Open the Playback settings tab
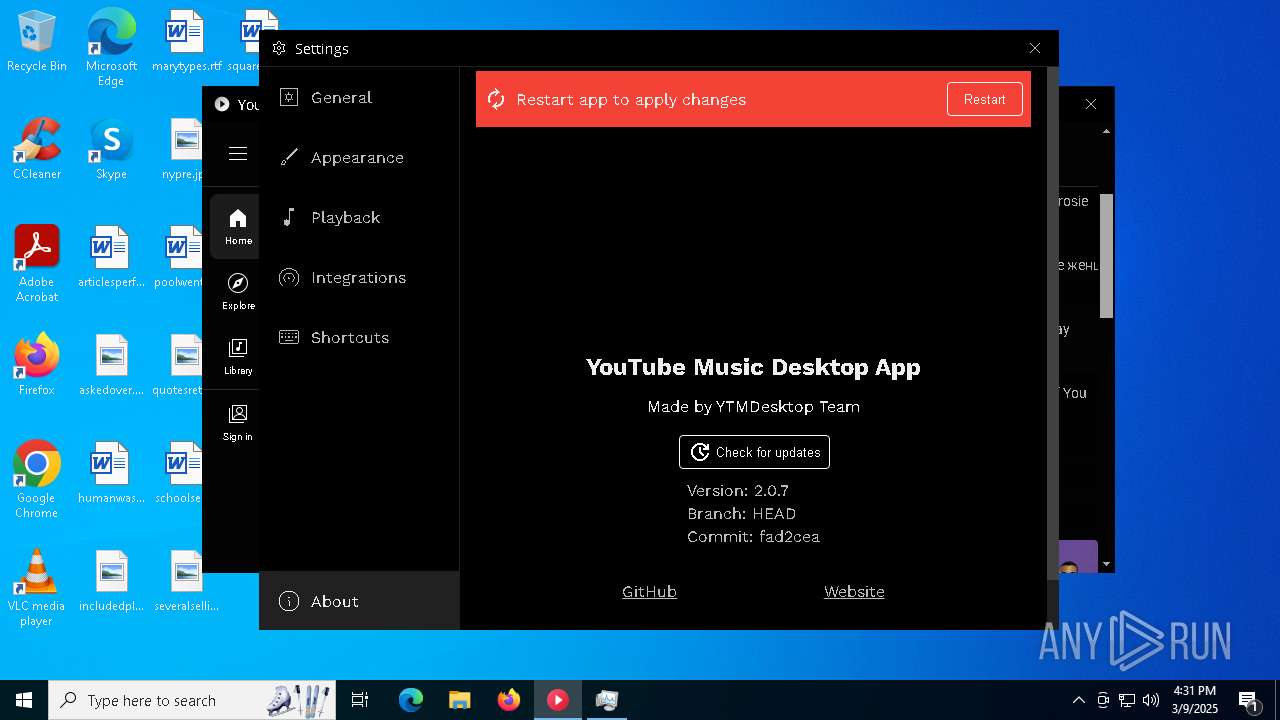 [359, 217]
